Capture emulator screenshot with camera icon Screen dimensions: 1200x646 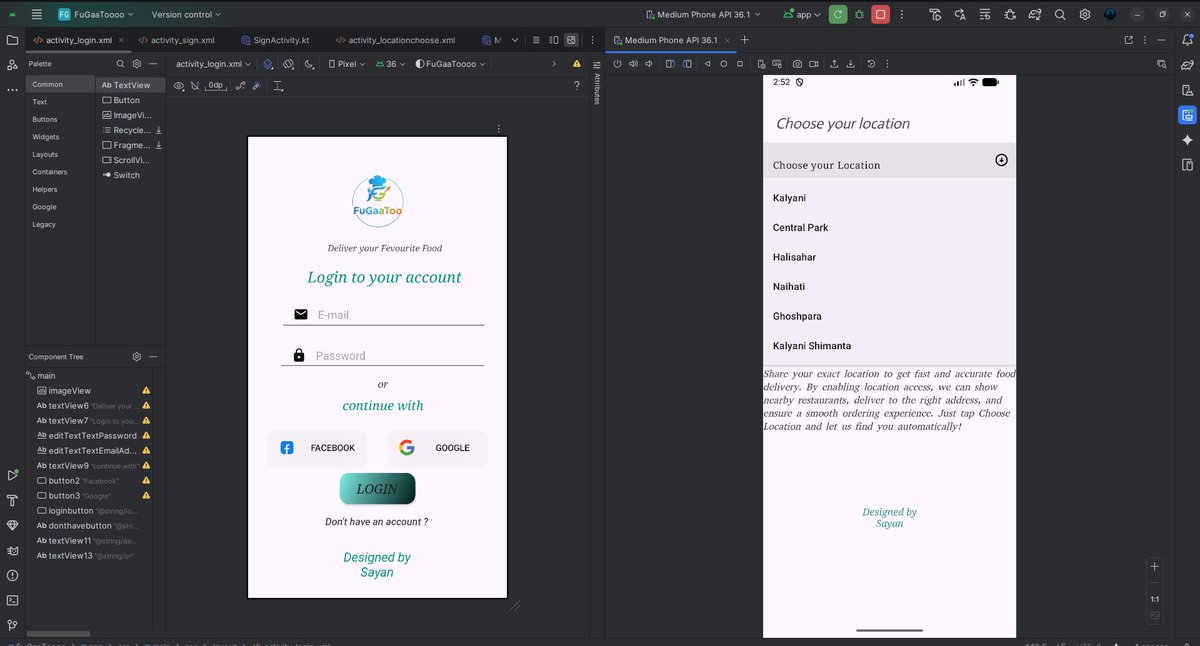[x=797, y=63]
